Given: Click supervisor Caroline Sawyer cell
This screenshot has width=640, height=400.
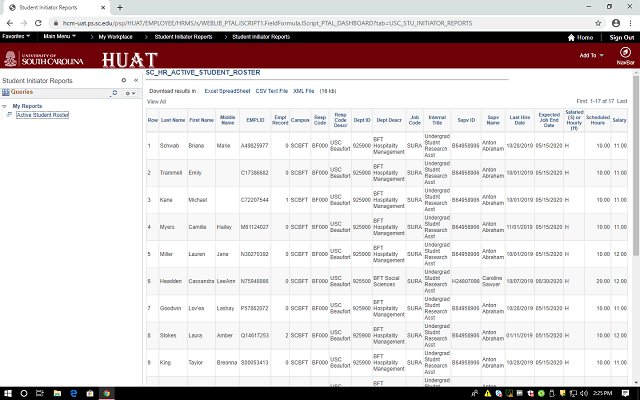Looking at the screenshot, I should 492,281.
